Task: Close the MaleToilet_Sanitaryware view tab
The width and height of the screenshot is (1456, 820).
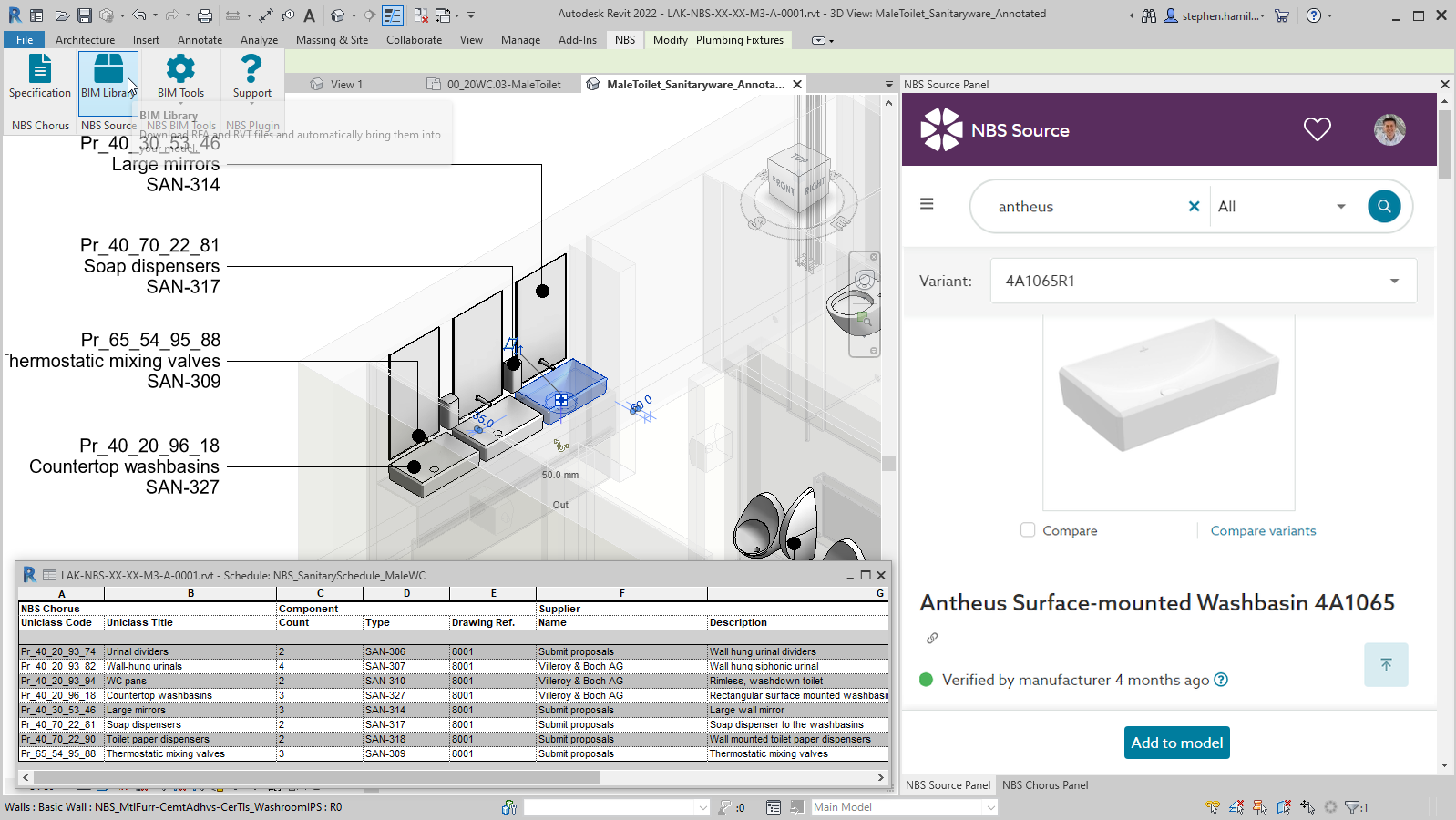Action: (797, 85)
